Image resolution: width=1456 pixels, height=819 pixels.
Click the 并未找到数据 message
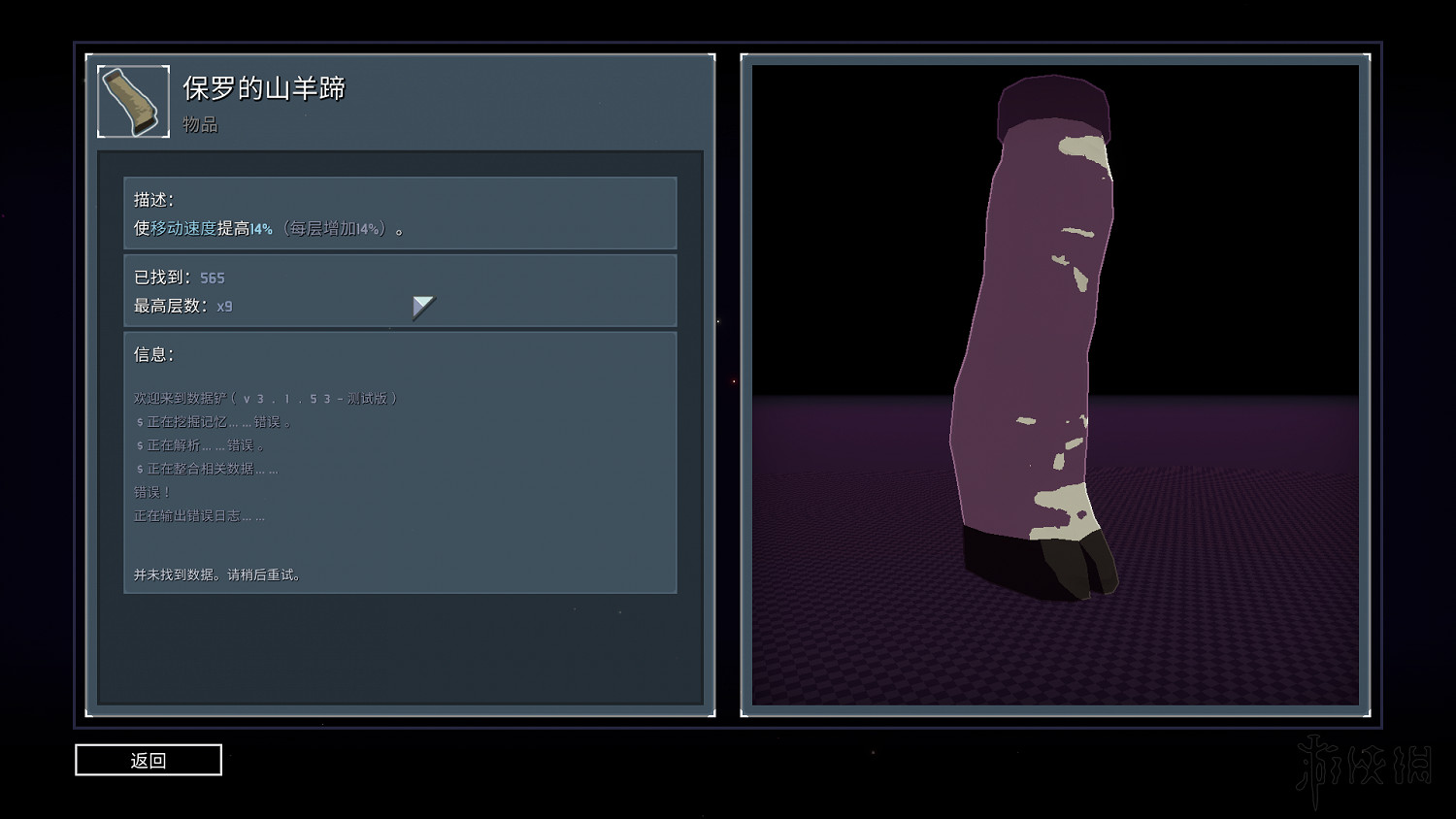pyautogui.click(x=217, y=574)
